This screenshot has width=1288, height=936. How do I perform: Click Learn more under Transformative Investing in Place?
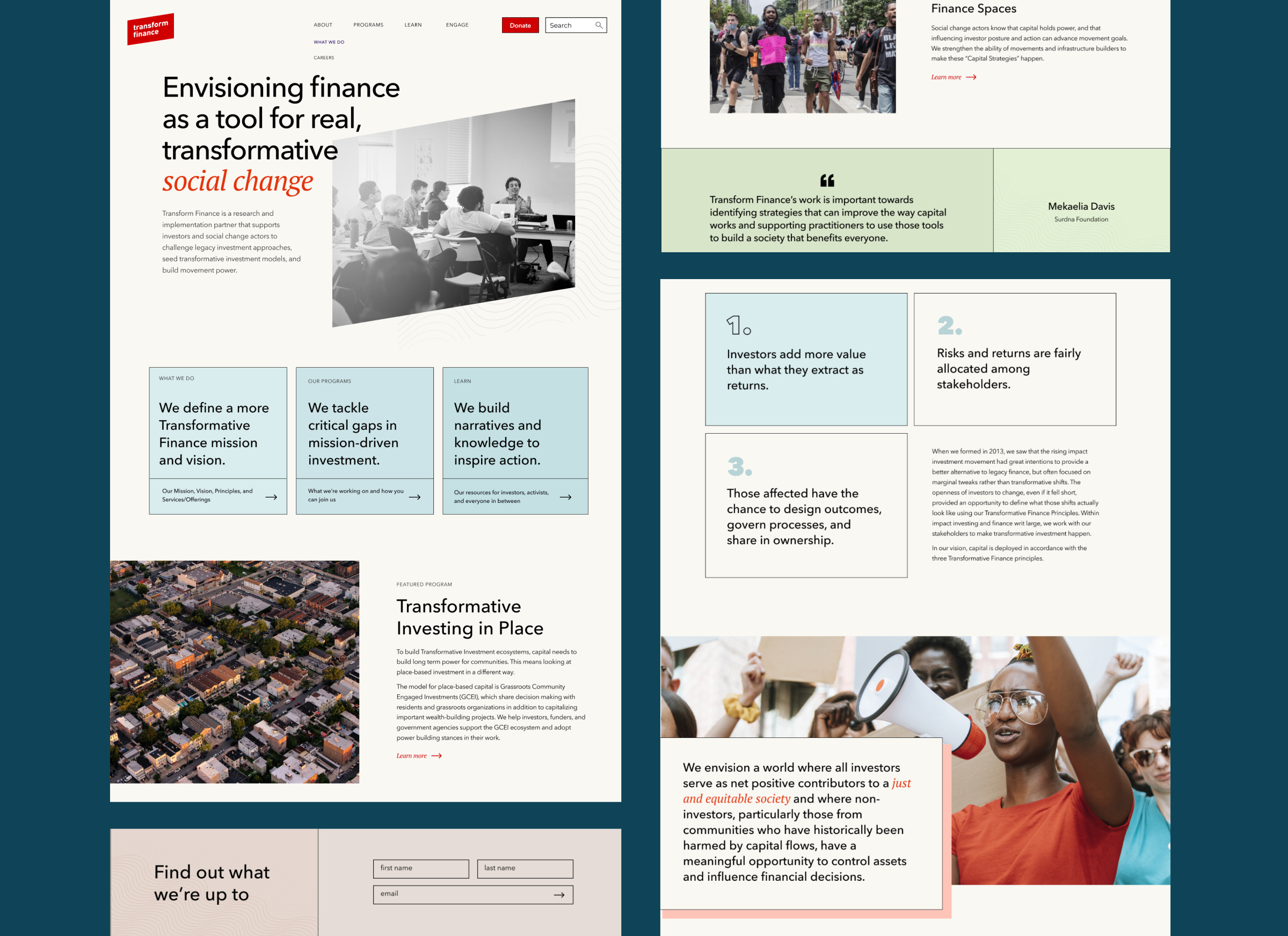(x=412, y=756)
